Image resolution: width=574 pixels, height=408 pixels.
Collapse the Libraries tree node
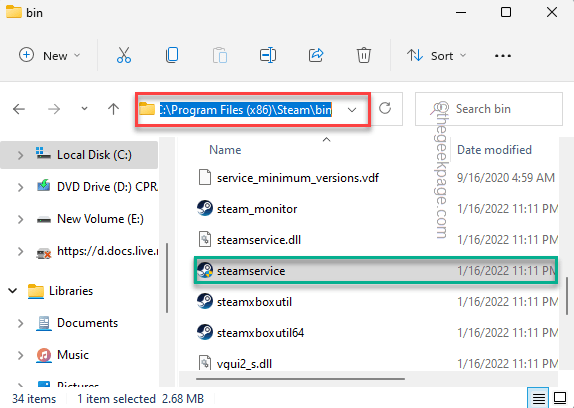pos(13,291)
